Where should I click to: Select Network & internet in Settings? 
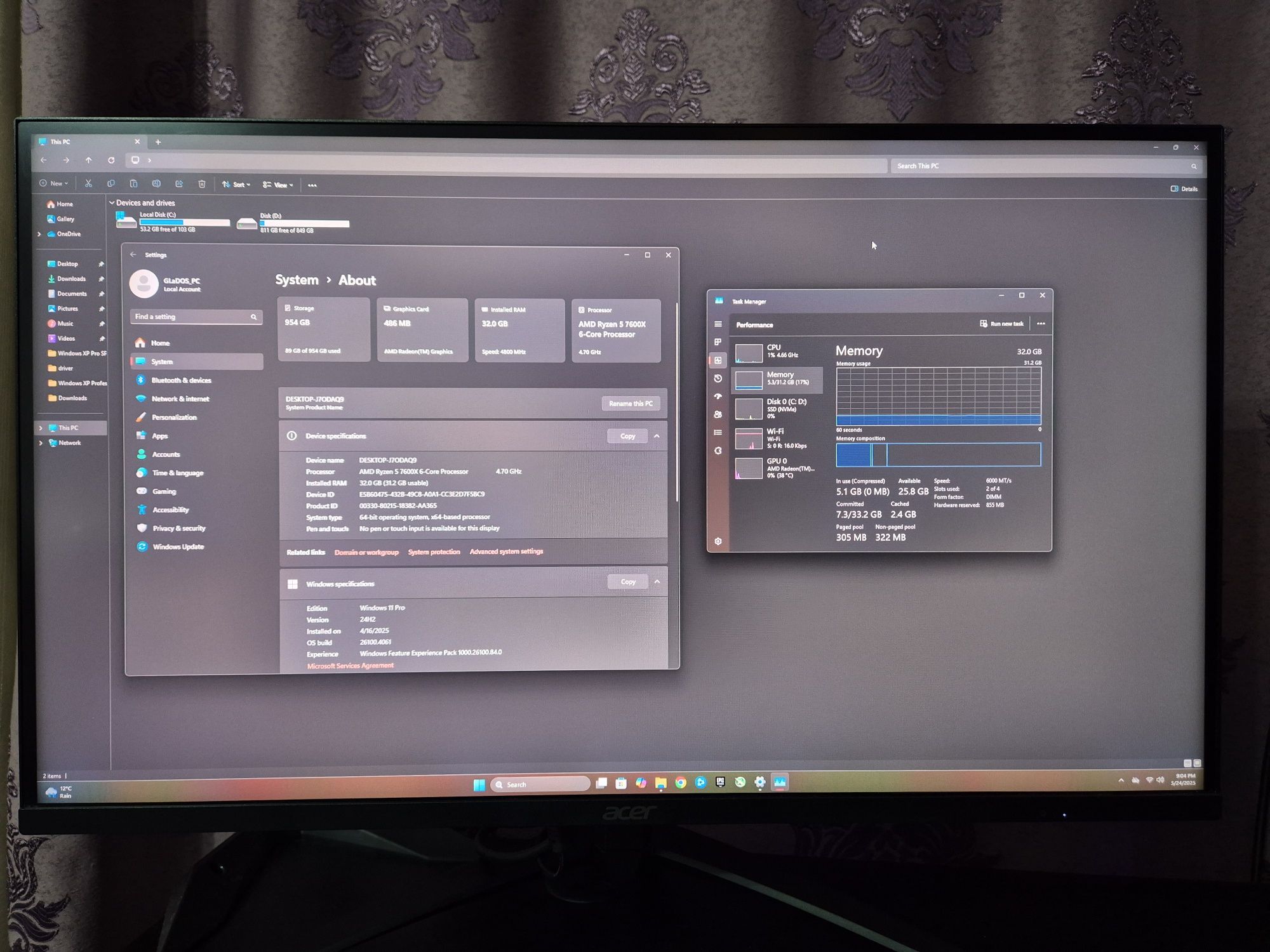pyautogui.click(x=197, y=399)
